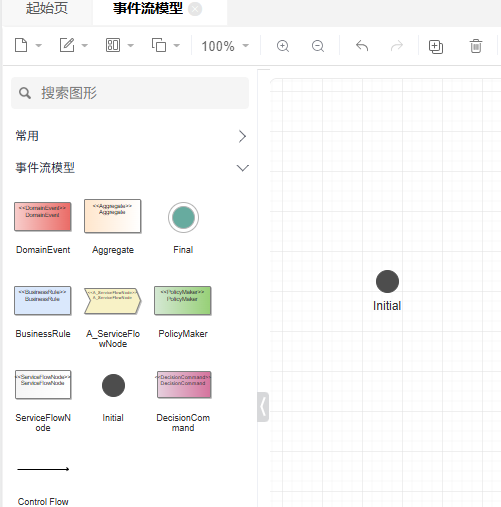Close the 事件流模型 tab
501x507 pixels.
pyautogui.click(x=195, y=9)
